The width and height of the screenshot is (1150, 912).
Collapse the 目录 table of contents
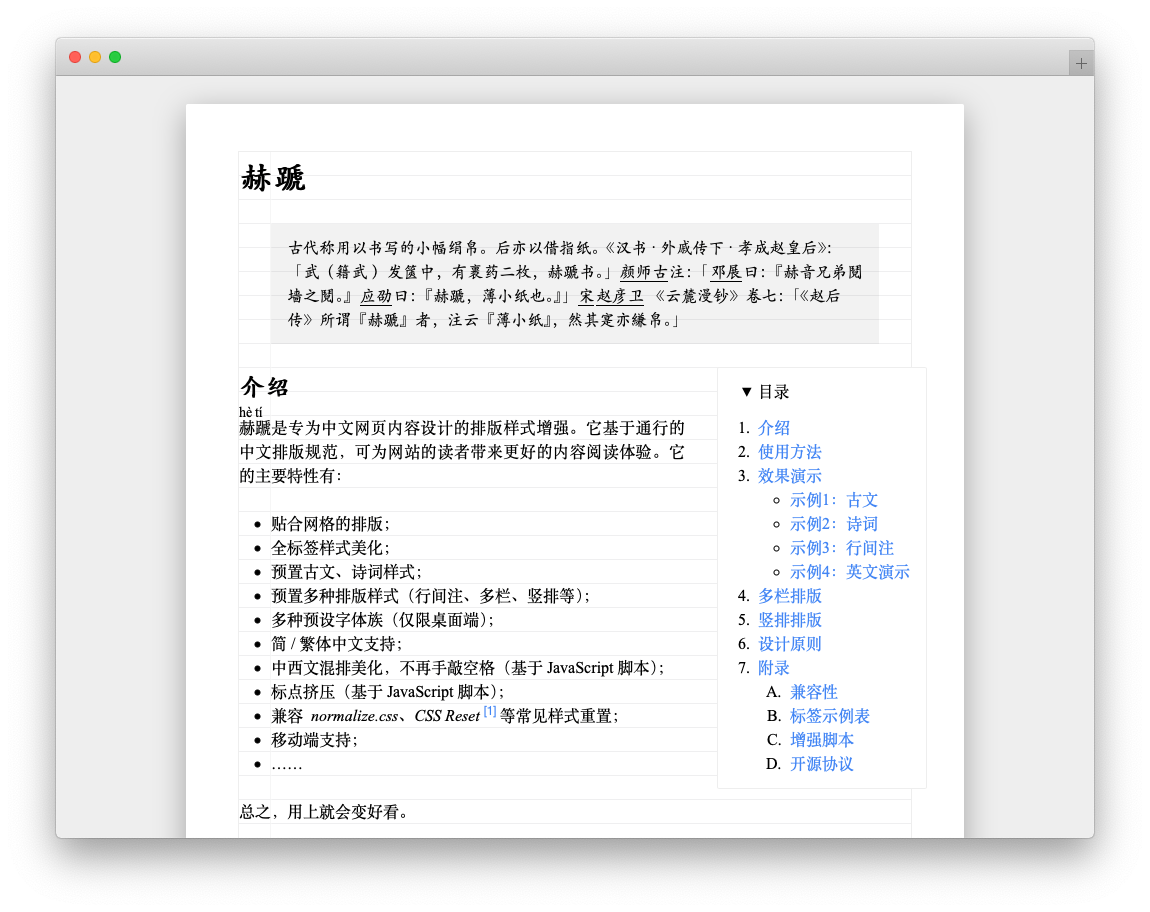click(x=765, y=392)
